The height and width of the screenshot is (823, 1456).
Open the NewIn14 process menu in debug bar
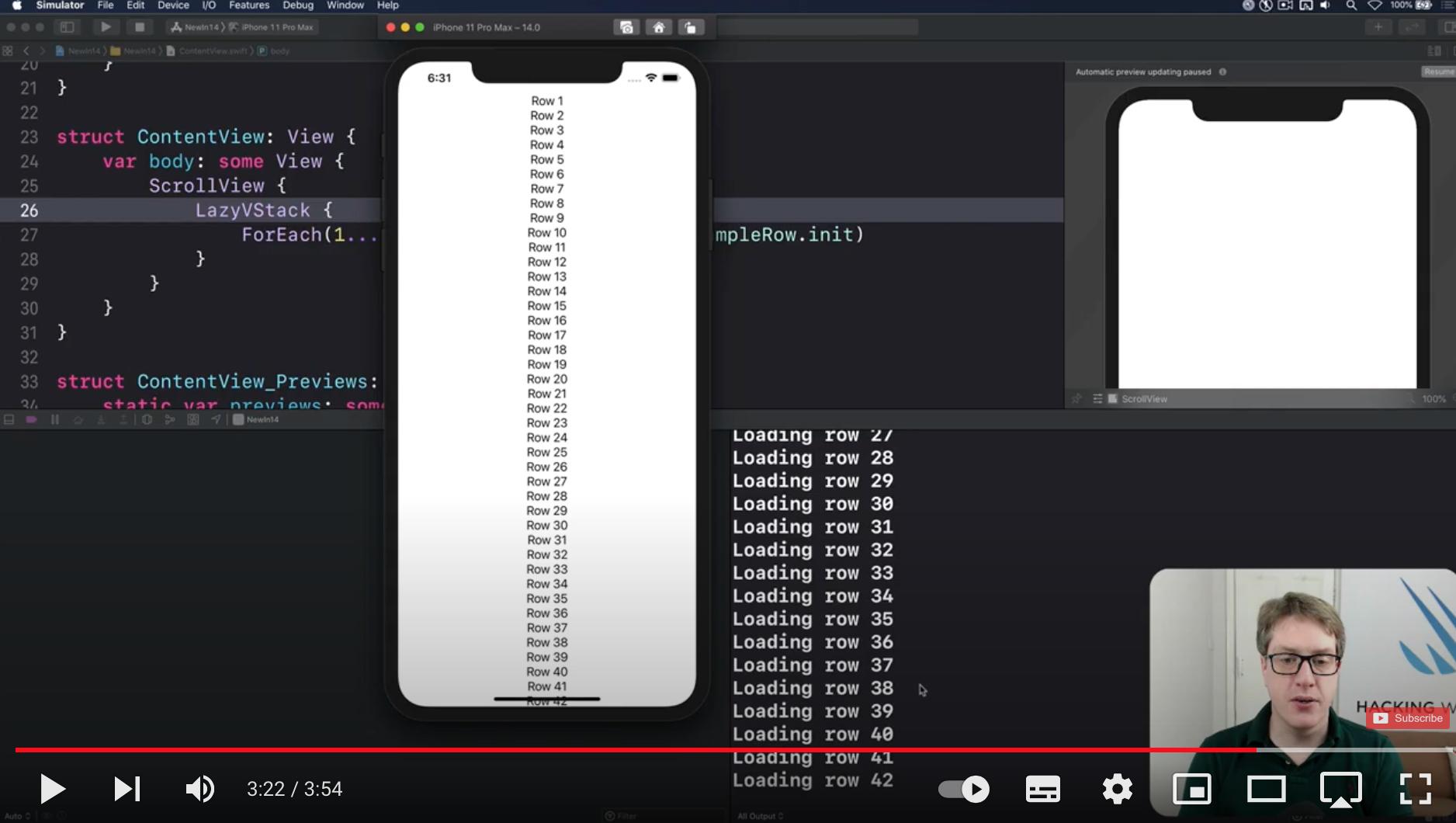[256, 420]
